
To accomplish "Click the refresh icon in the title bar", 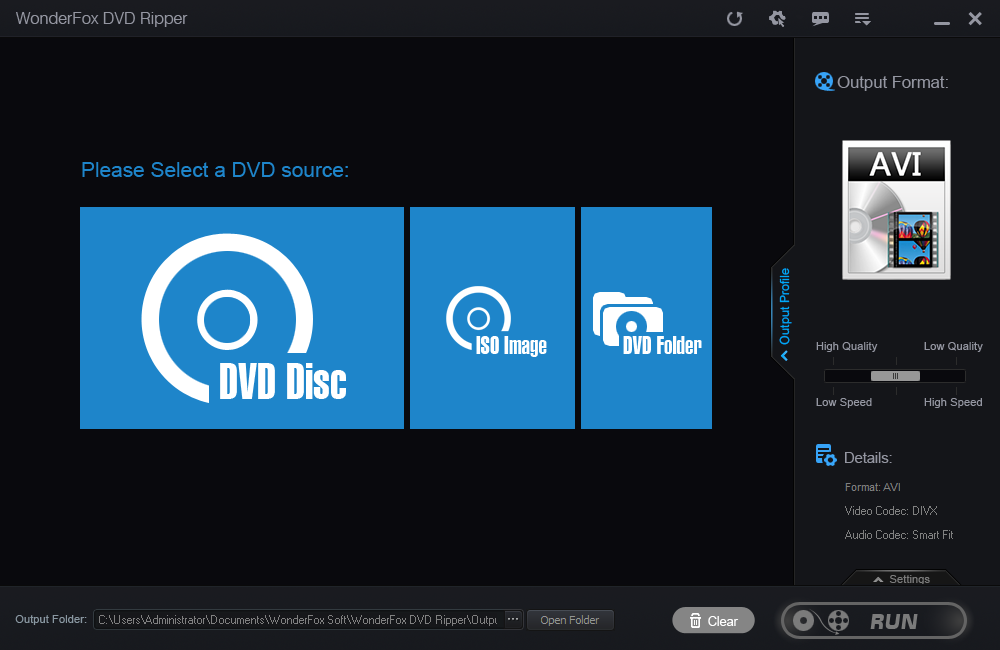I will point(735,18).
